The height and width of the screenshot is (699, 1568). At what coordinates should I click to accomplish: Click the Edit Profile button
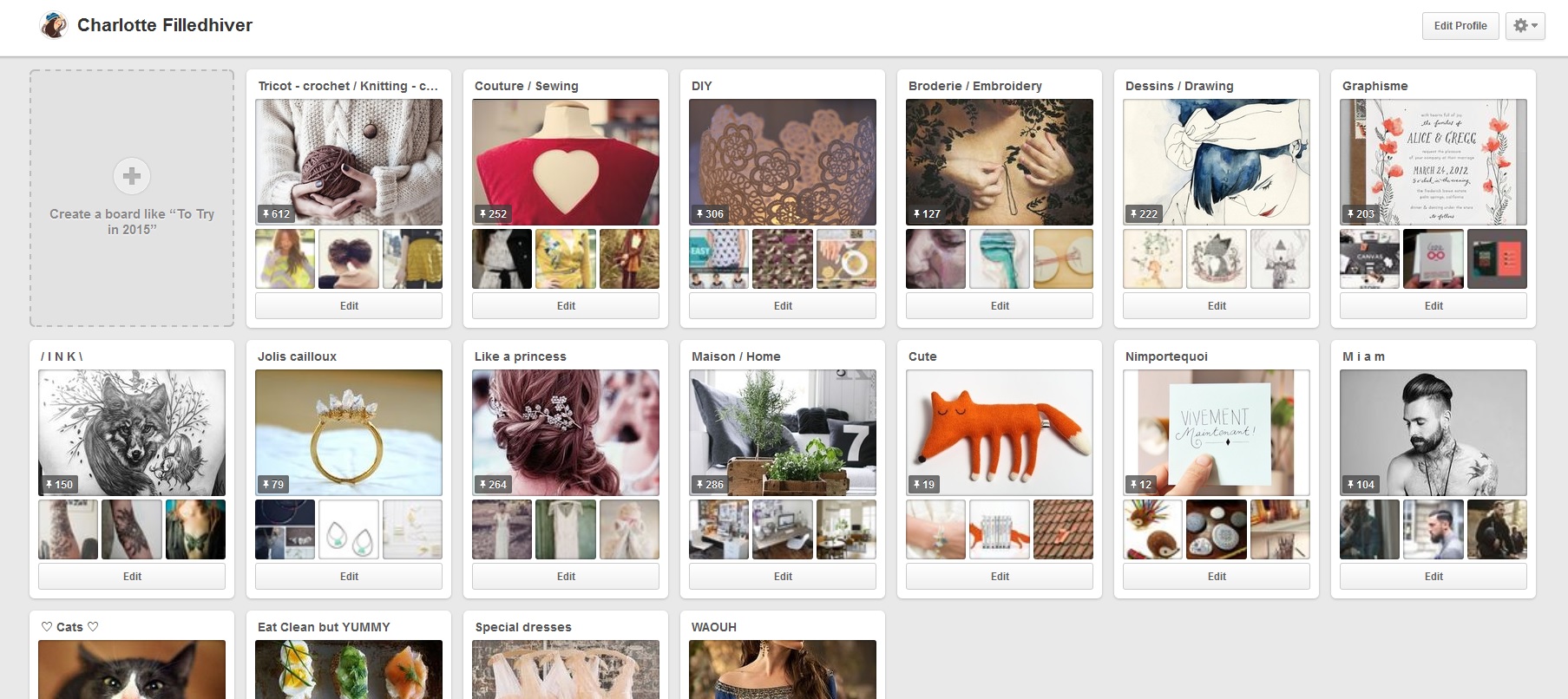[1460, 26]
